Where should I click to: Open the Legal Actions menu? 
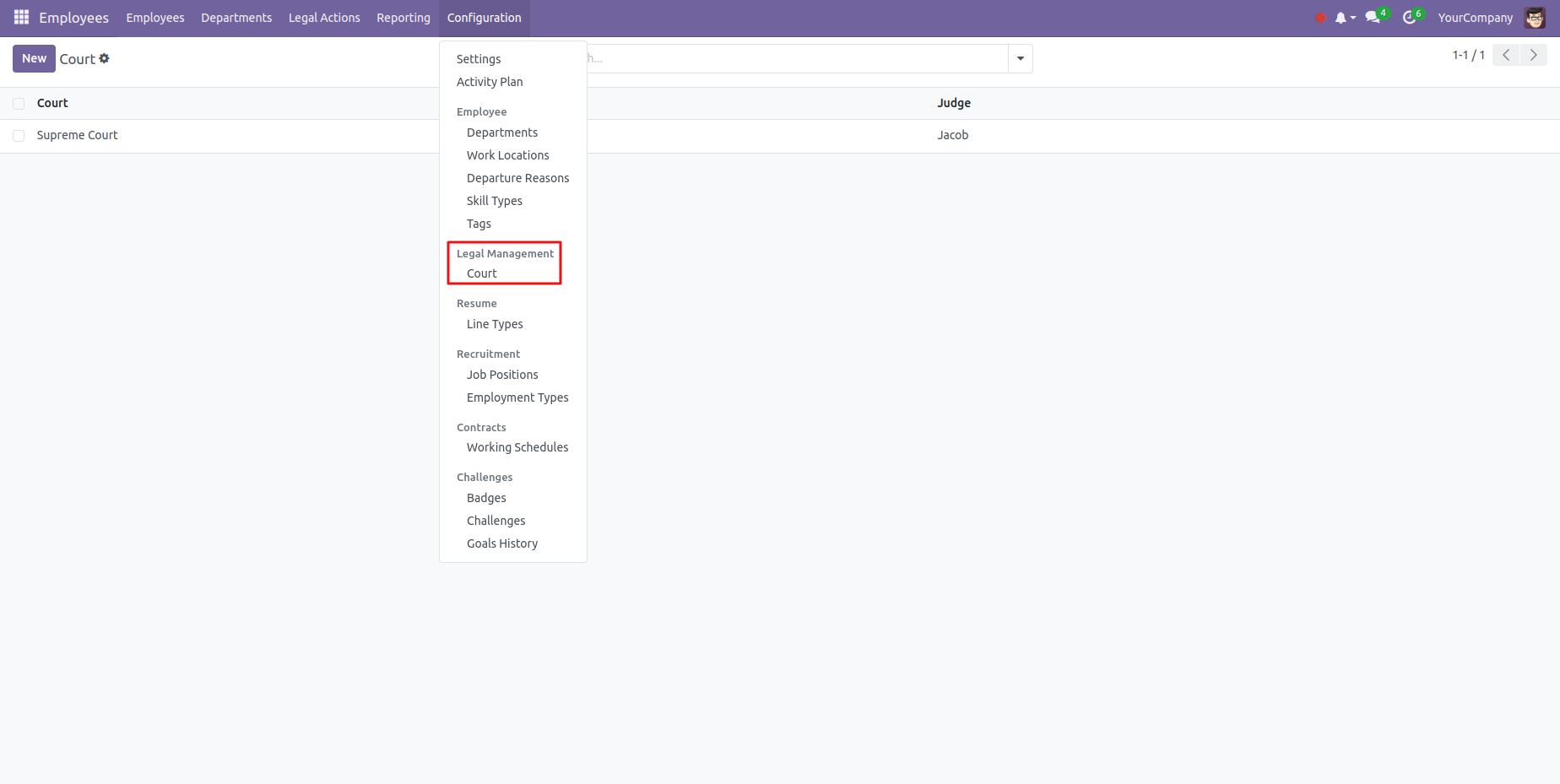click(324, 18)
